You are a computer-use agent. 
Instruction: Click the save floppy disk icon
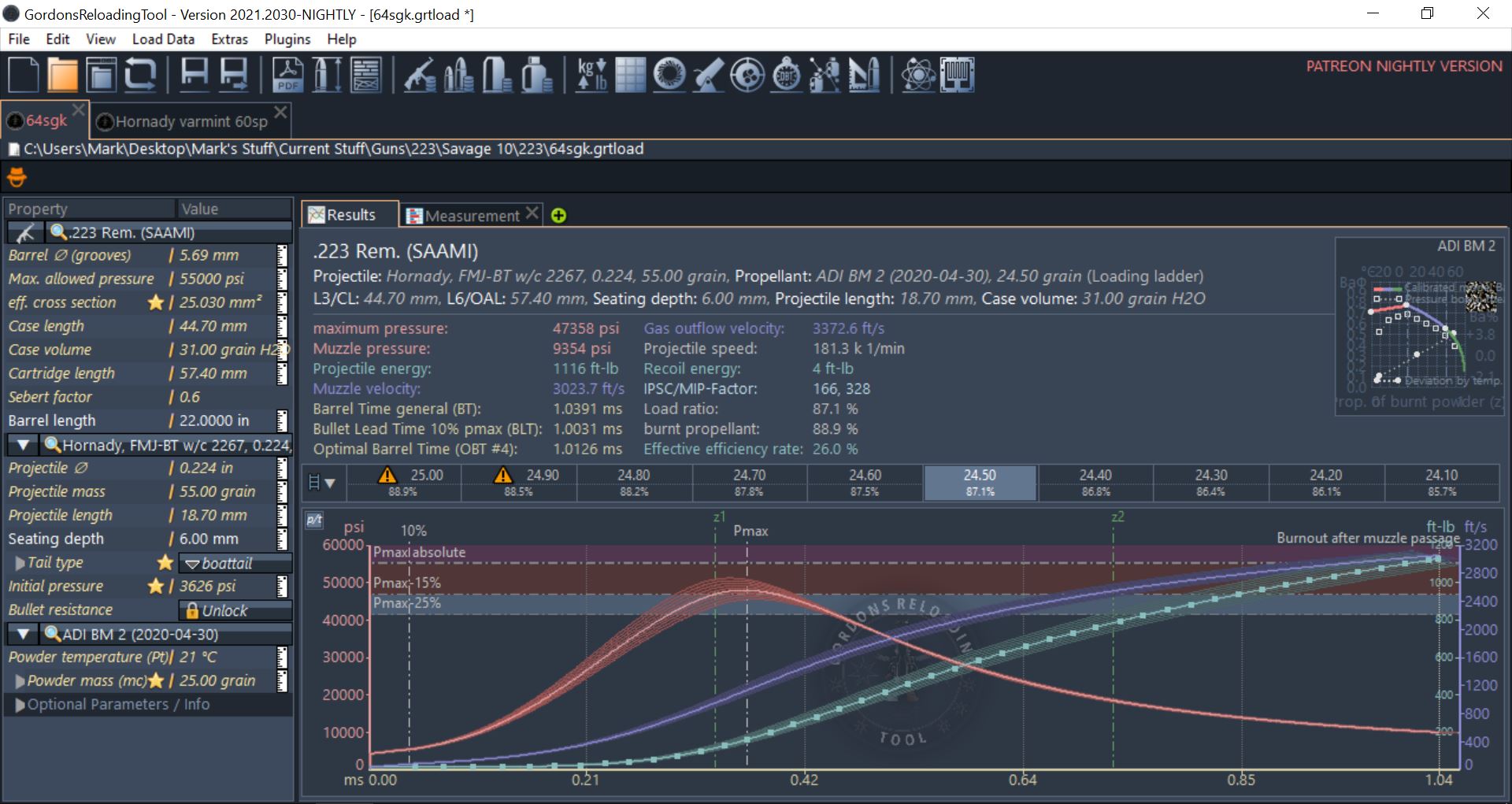[x=195, y=76]
